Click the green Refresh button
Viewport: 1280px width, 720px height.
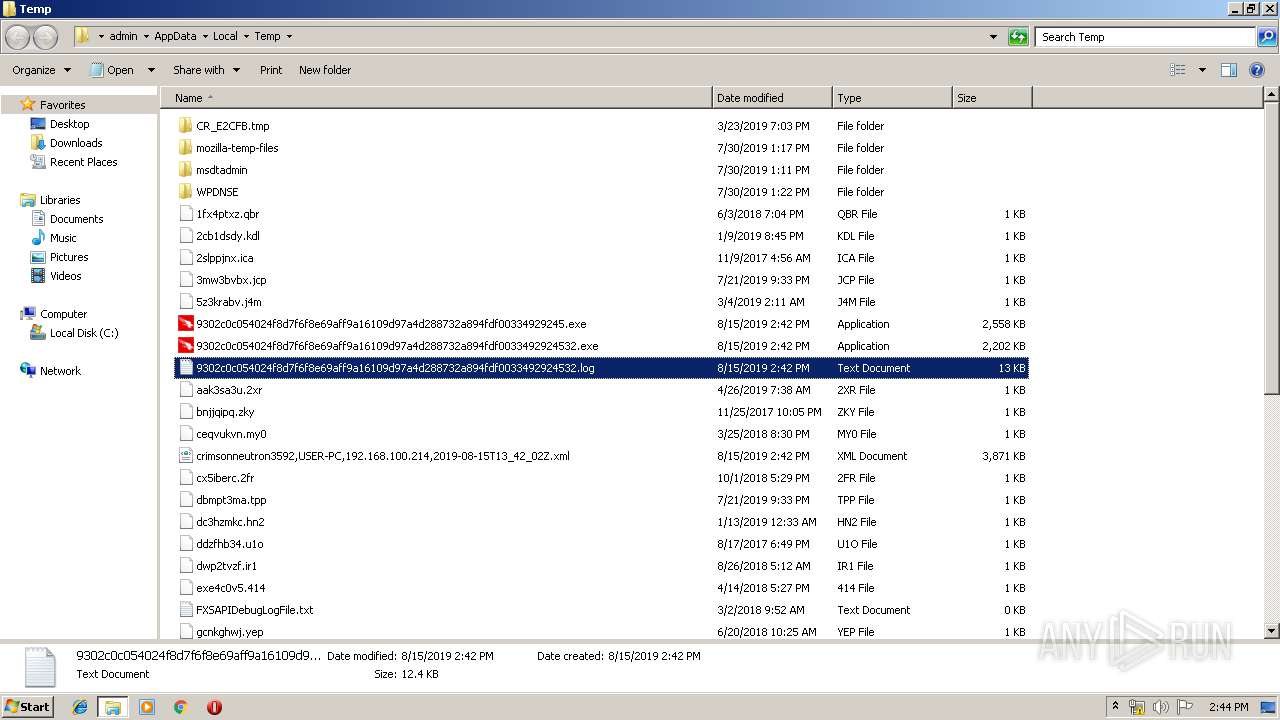(1018, 37)
